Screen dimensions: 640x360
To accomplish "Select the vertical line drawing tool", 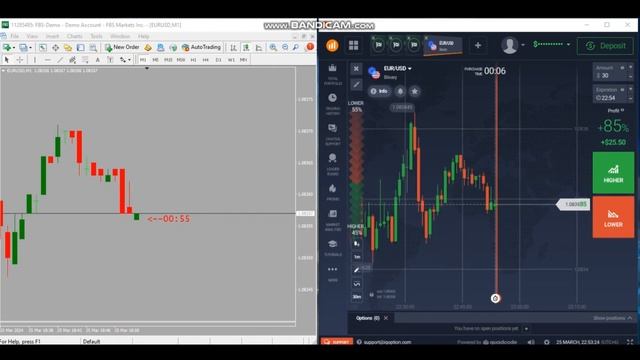I will pos(35,60).
